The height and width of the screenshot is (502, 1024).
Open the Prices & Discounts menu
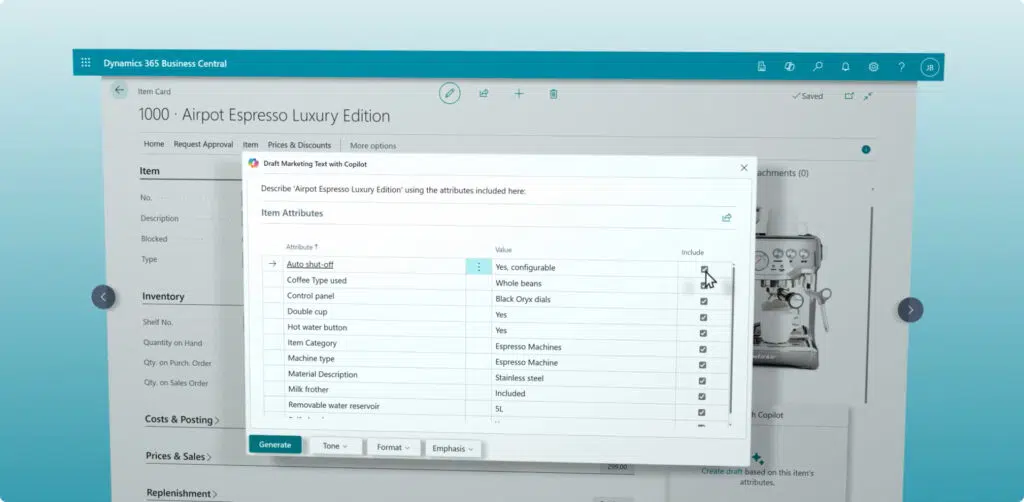pos(300,145)
